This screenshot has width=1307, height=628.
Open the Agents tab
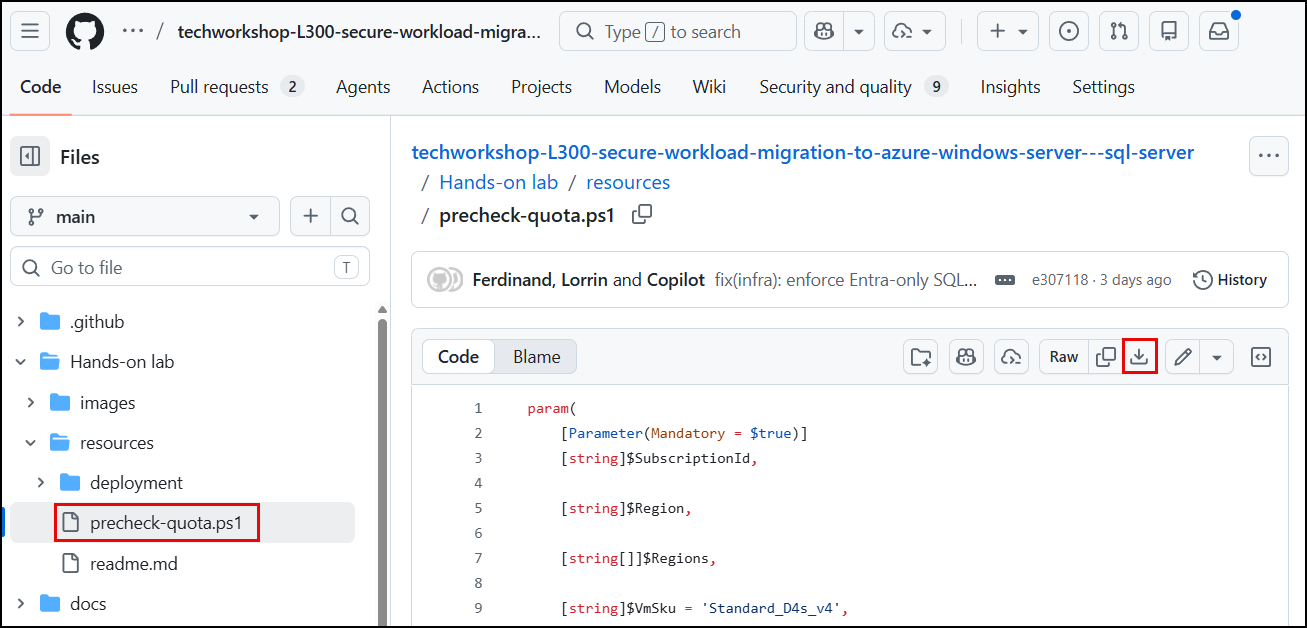(x=363, y=87)
